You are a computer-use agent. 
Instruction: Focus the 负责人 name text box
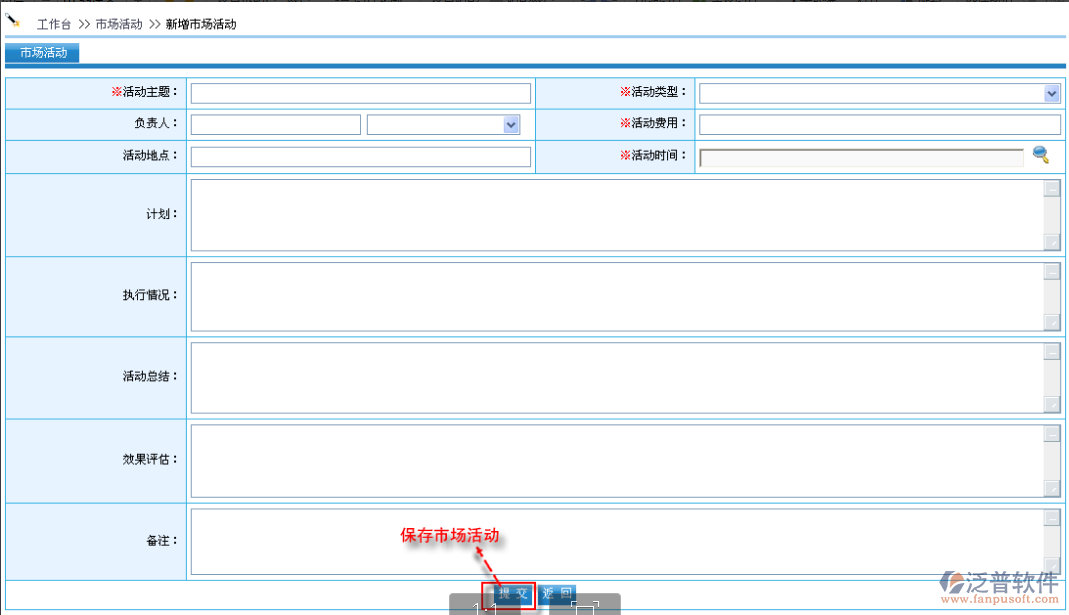click(275, 125)
